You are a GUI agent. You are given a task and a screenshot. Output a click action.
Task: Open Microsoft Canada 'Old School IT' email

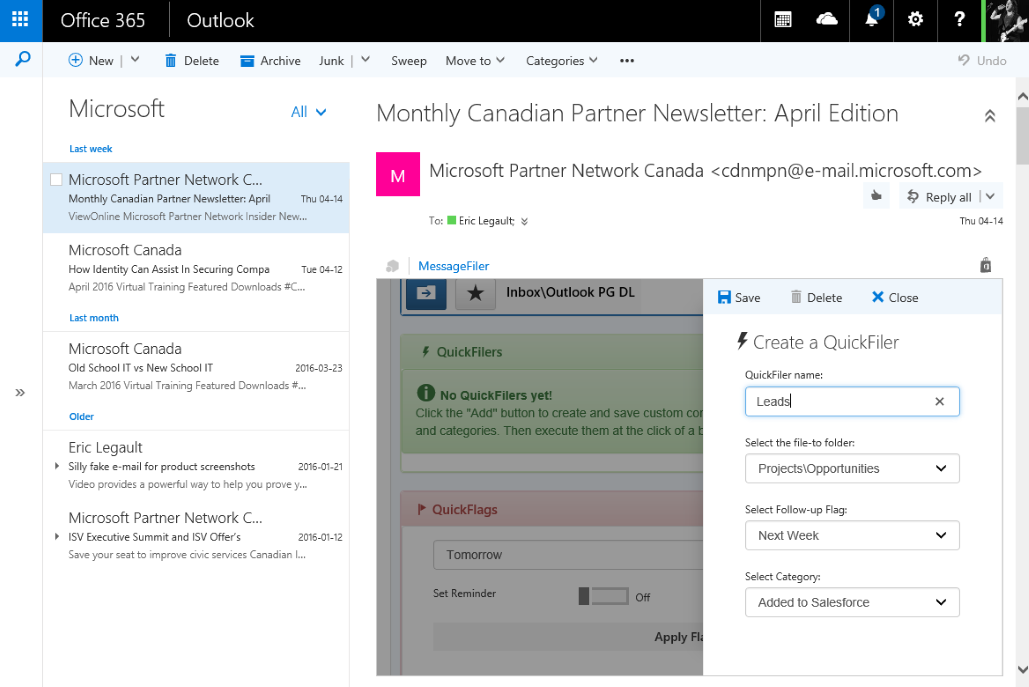point(196,367)
